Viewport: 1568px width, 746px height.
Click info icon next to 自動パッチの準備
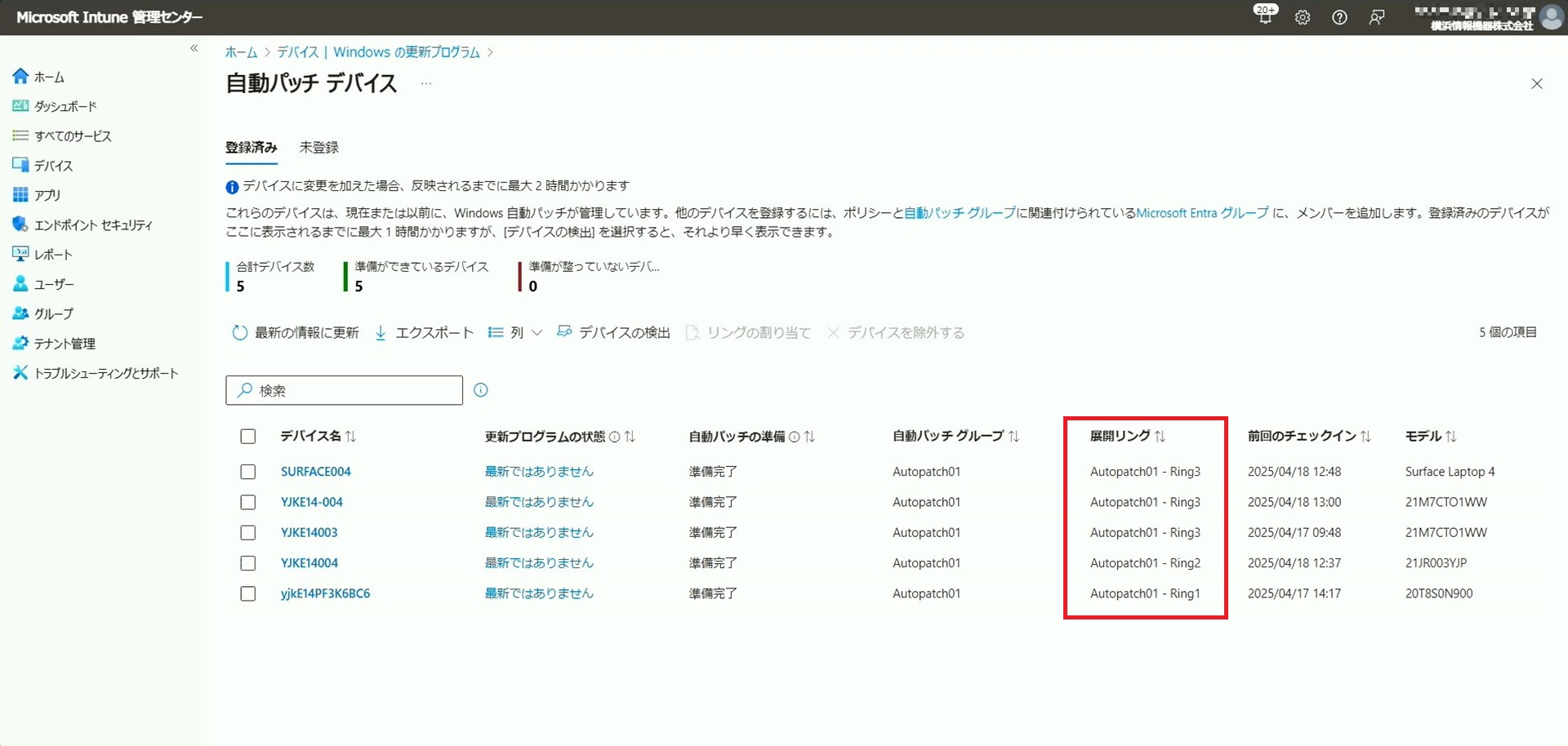point(794,437)
